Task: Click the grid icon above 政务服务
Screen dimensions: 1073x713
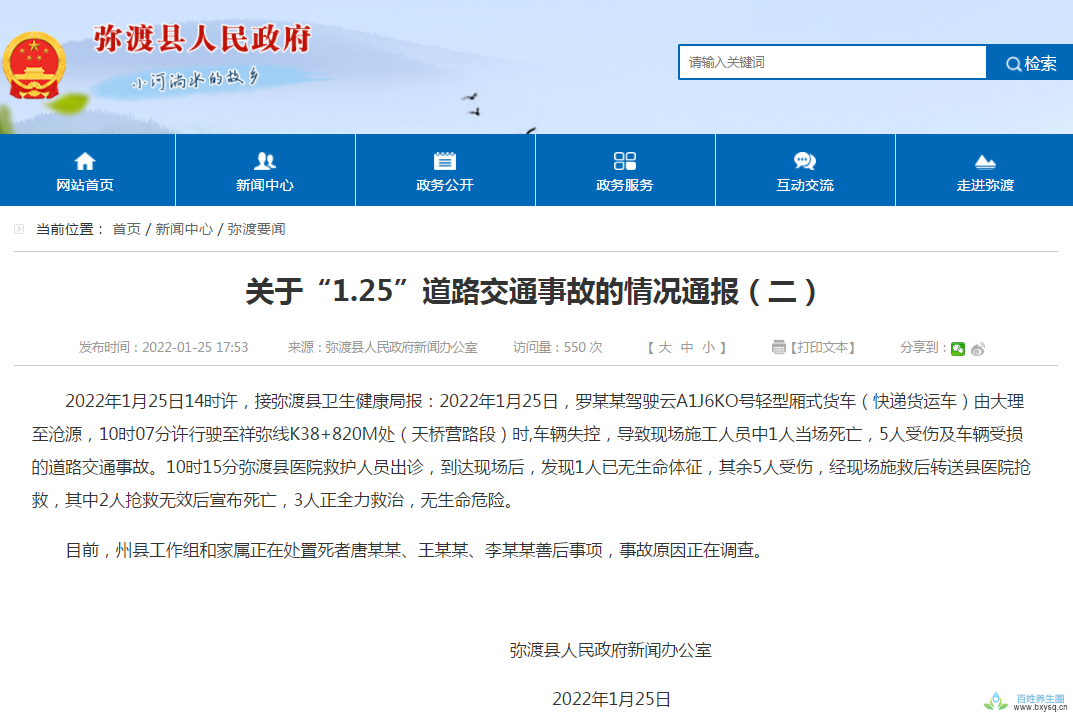Action: [x=625, y=161]
